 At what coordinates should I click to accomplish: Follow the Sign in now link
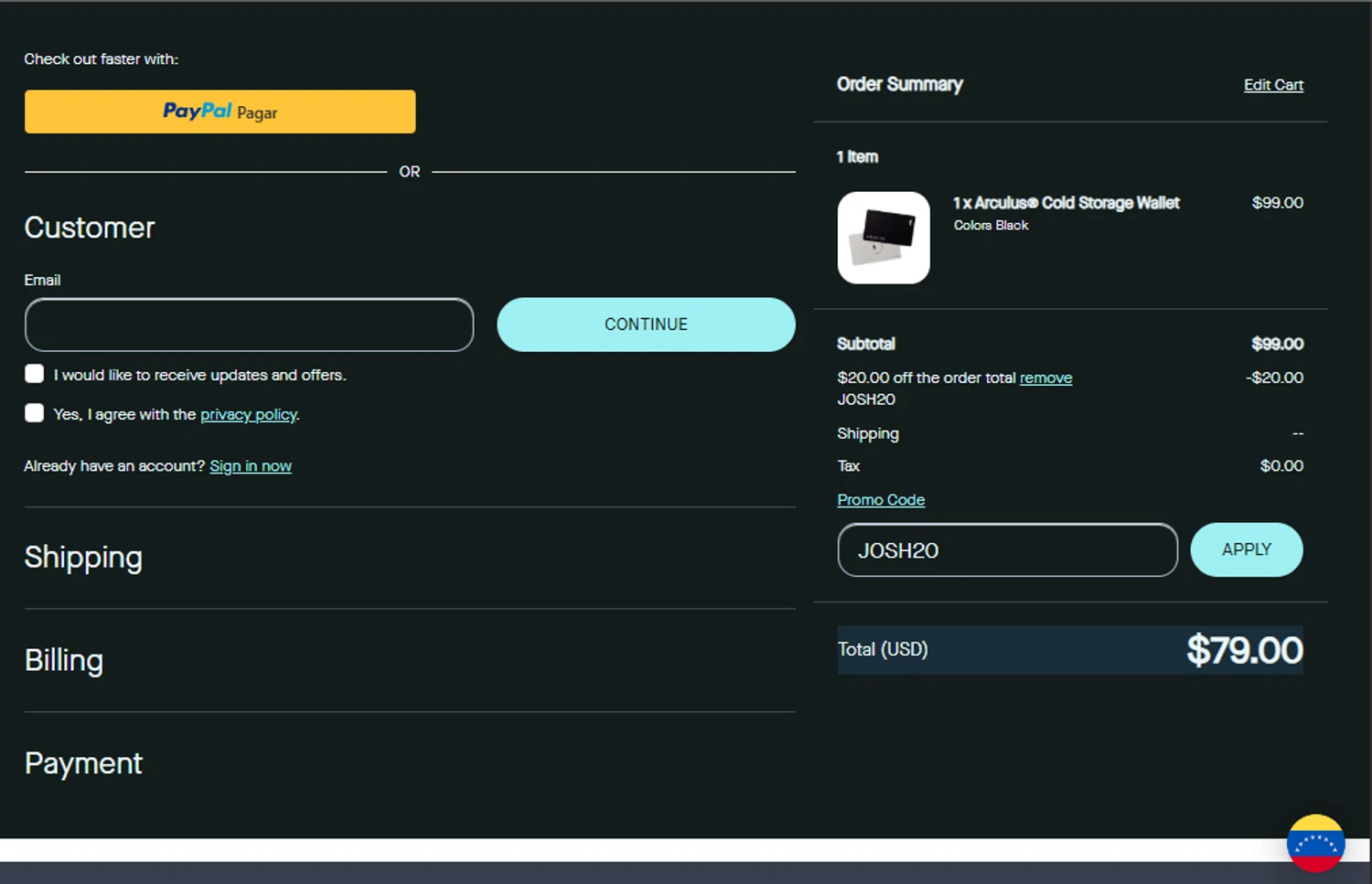[251, 466]
